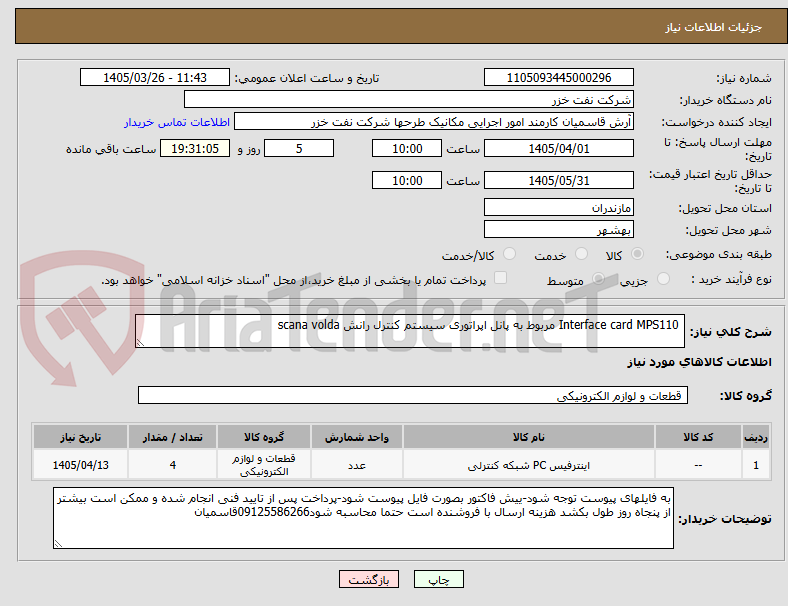Screen dimensions: 788x606
Task: Click the buyer notes text area
Action: (x=363, y=518)
